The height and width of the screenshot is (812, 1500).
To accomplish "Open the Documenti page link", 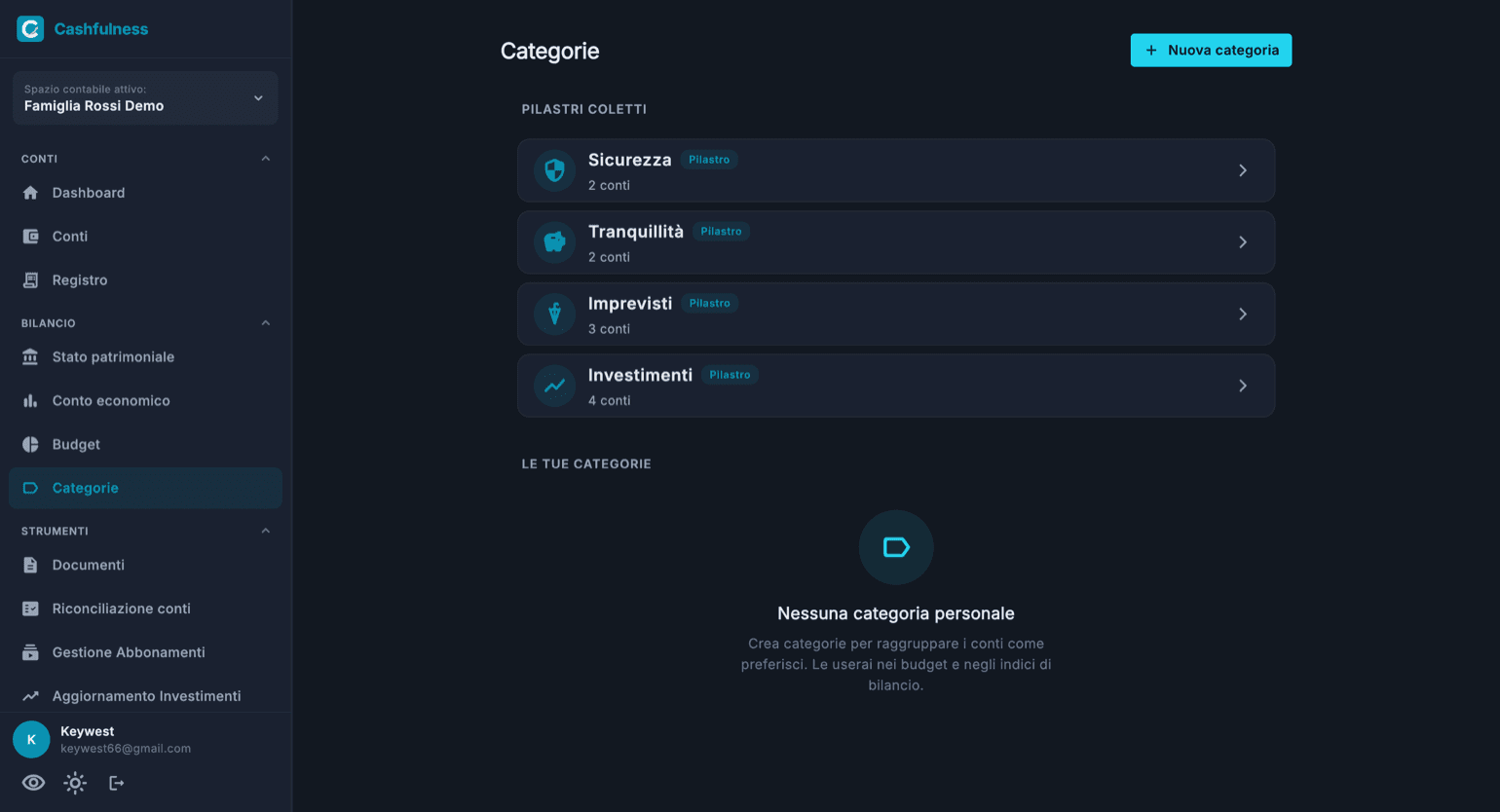I will click(x=145, y=566).
